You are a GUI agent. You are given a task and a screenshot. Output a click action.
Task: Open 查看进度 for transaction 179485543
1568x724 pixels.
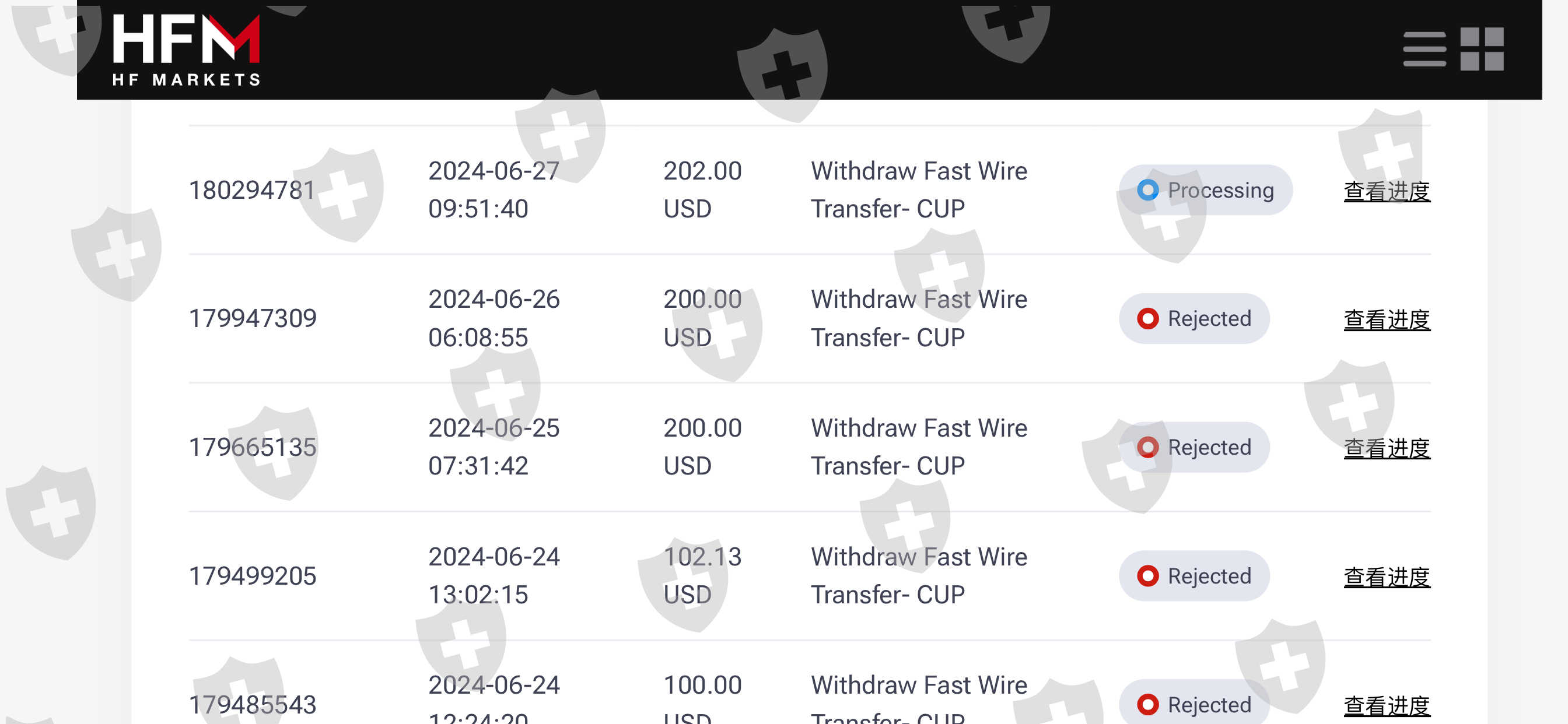click(x=1387, y=705)
